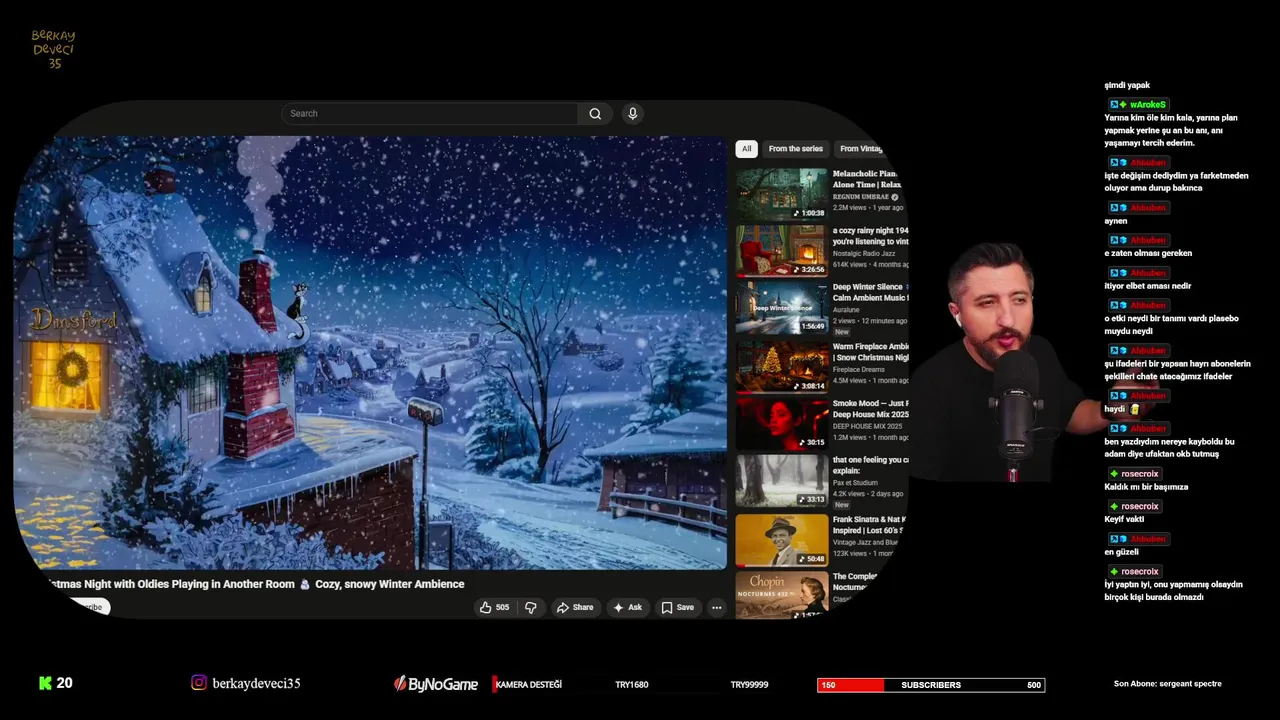Screen dimensions: 1280x720
Task: Click 'that one feeling you' video title
Action: pyautogui.click(x=870, y=465)
